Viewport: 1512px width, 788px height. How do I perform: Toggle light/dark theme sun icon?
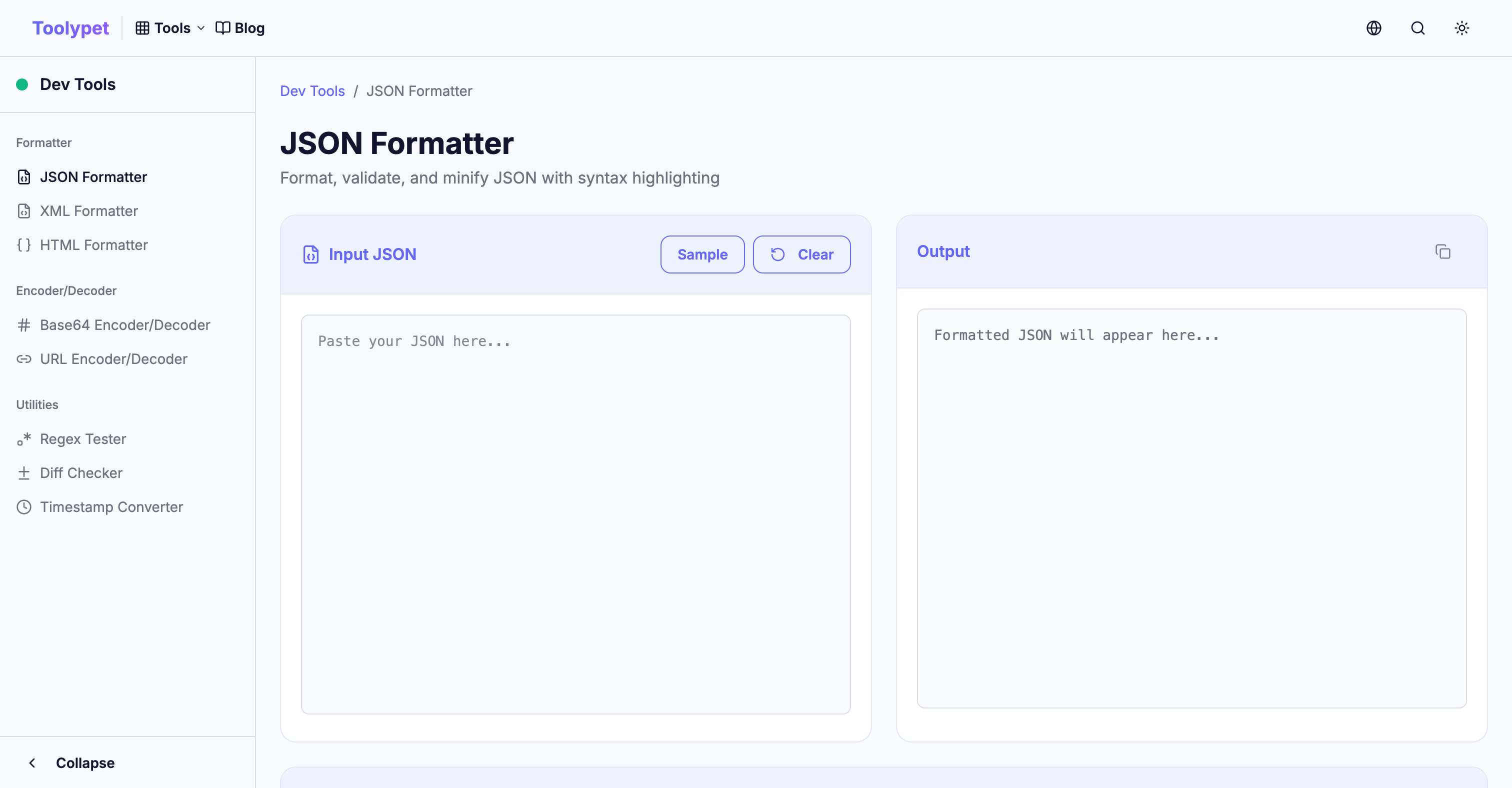coord(1461,28)
